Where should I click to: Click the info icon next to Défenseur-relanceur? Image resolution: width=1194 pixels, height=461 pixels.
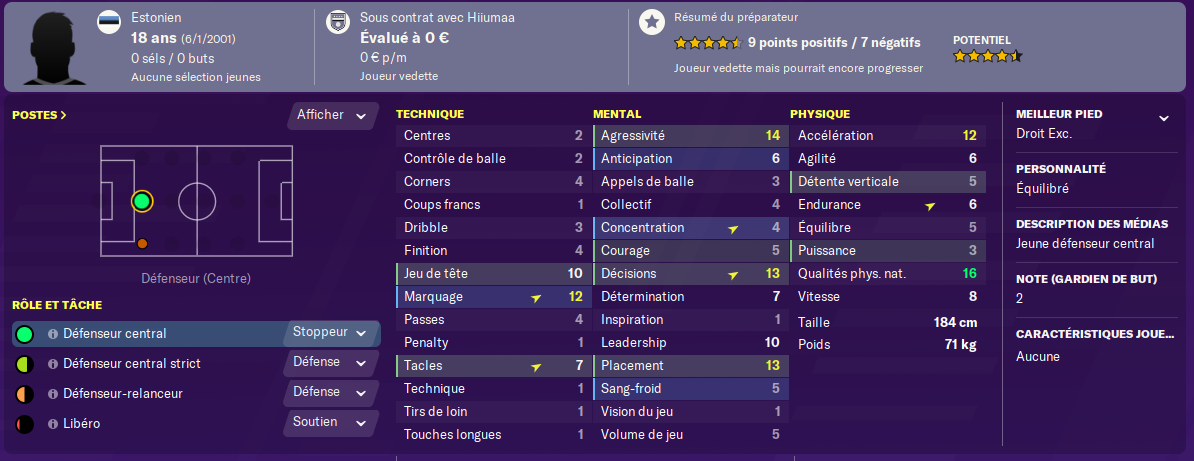pyautogui.click(x=53, y=394)
